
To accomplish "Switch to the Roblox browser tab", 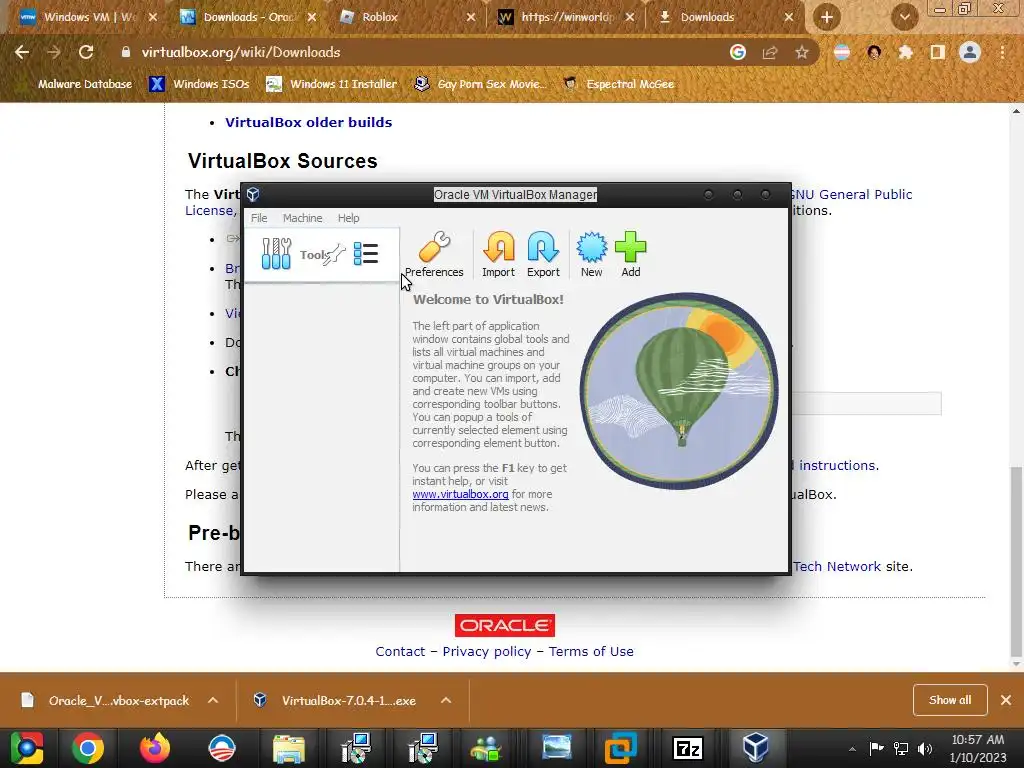I will pyautogui.click(x=408, y=17).
